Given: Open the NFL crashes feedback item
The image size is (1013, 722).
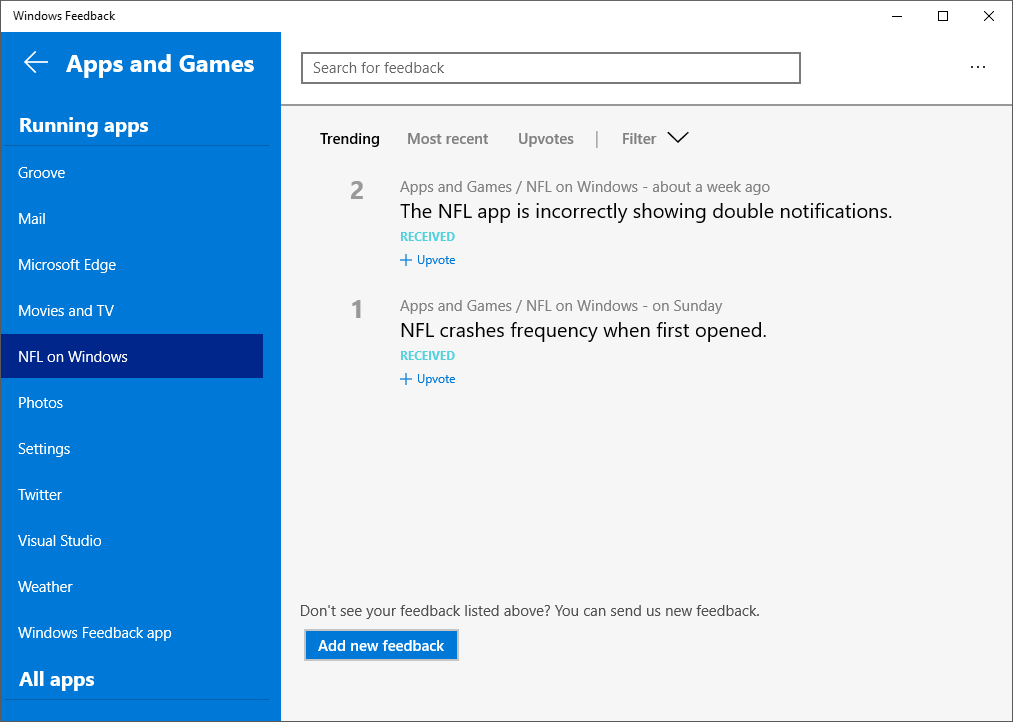Looking at the screenshot, I should [x=583, y=331].
